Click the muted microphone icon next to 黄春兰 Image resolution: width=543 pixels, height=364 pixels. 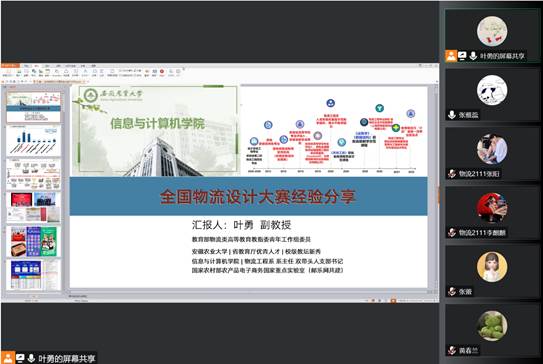pyautogui.click(x=452, y=350)
